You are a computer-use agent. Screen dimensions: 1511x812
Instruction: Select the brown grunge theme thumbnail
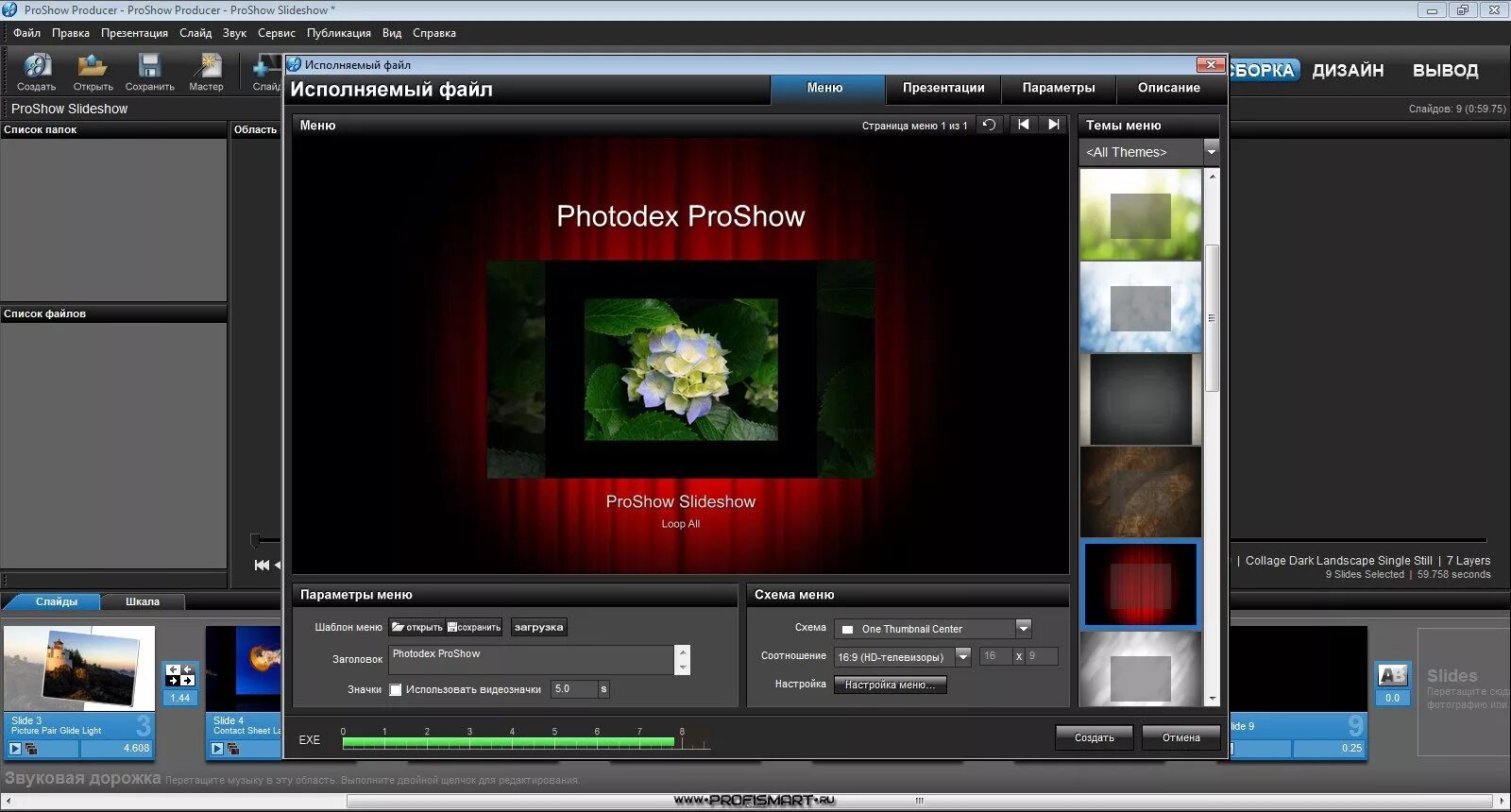tap(1141, 492)
